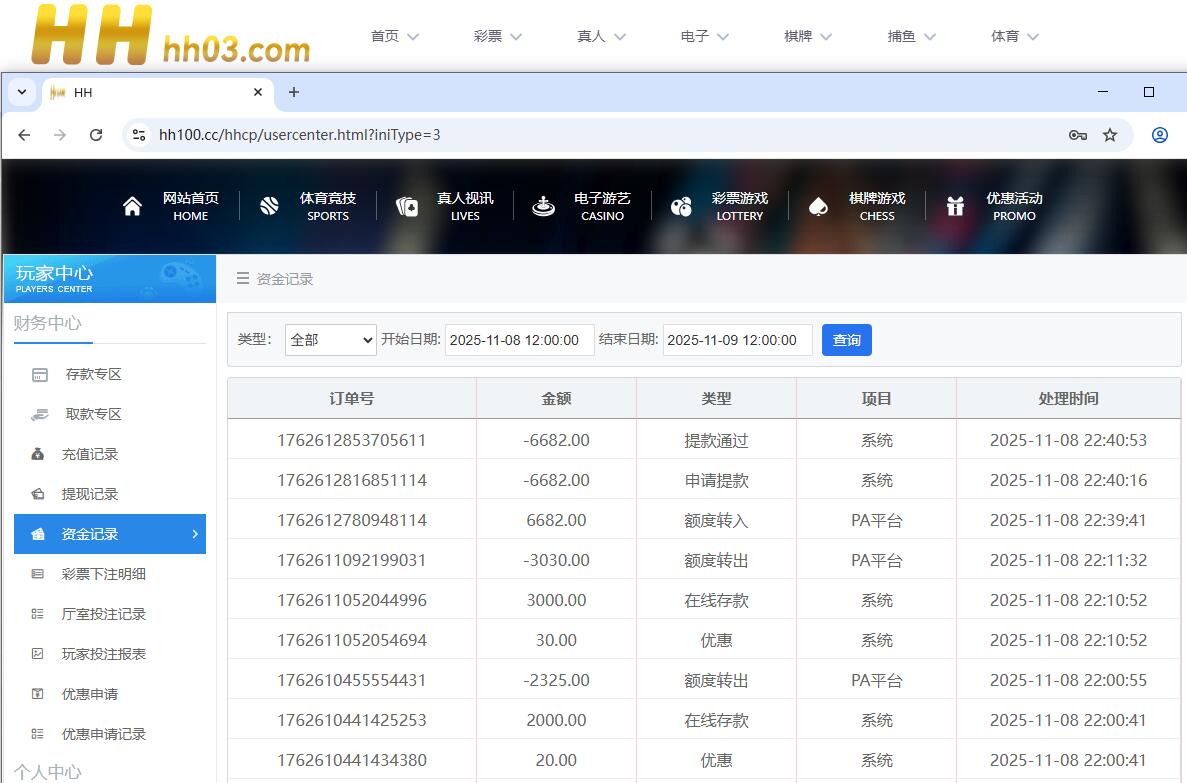Screen dimensions: 1187x783
Task: Open a new browser tab
Action: (294, 92)
